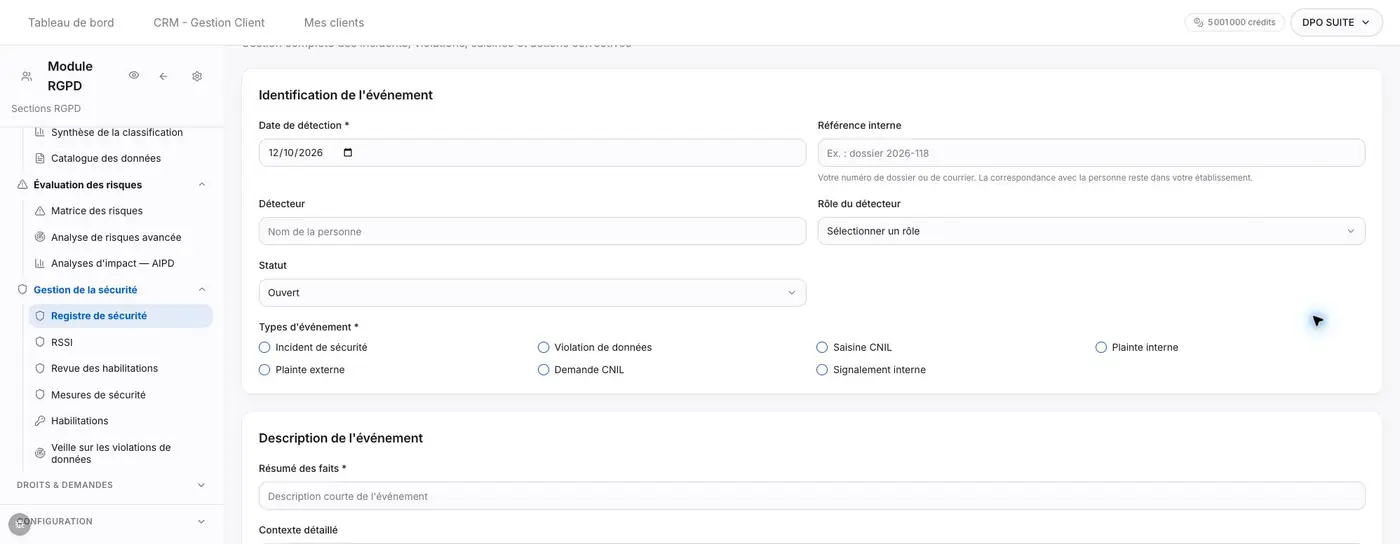Click the warning icon beside Matrice des risques
1400x544 pixels.
40,211
